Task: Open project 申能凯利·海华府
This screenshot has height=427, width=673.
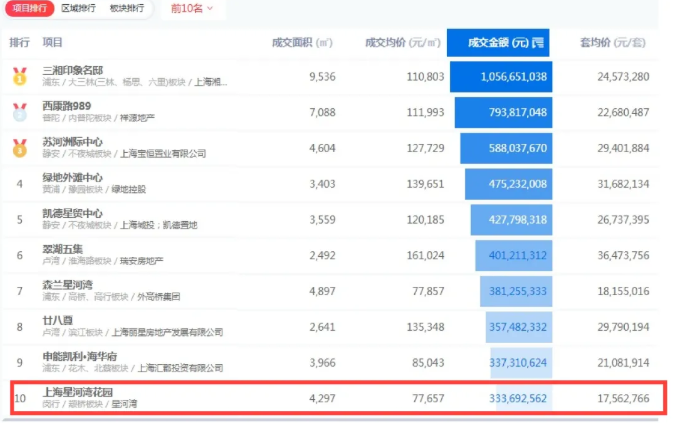Action: pos(79,356)
